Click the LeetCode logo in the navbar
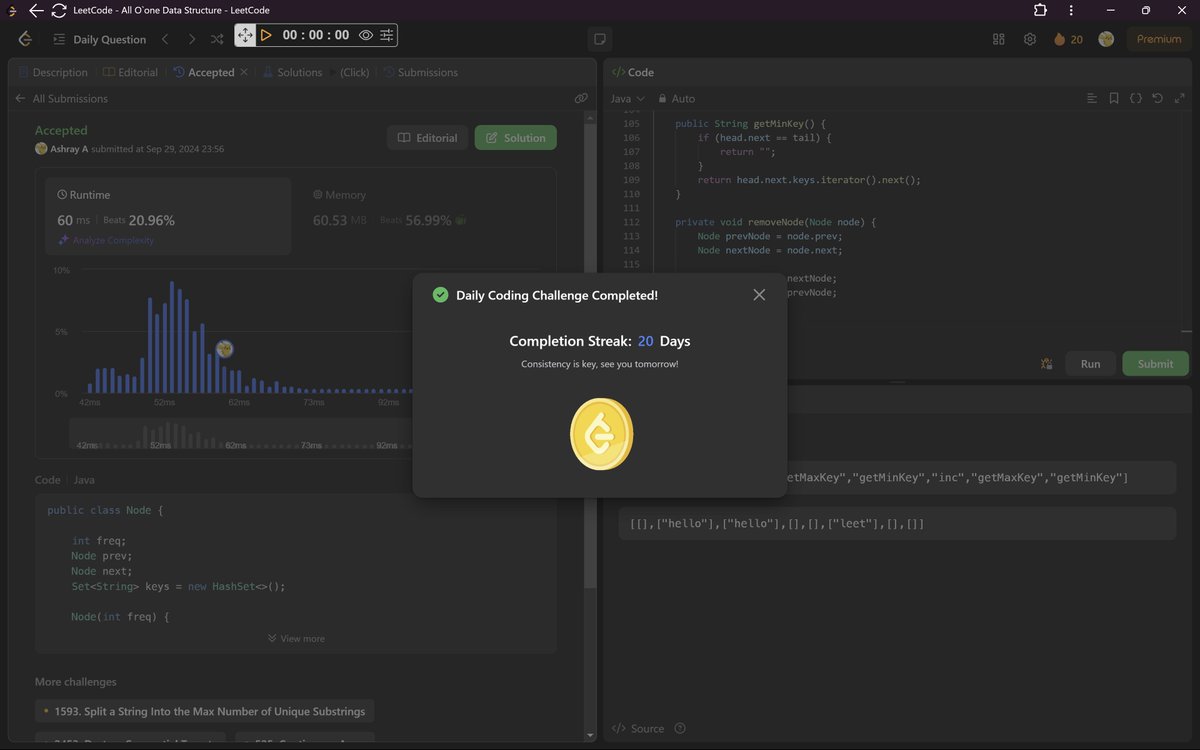This screenshot has width=1200, height=750. tap(25, 39)
